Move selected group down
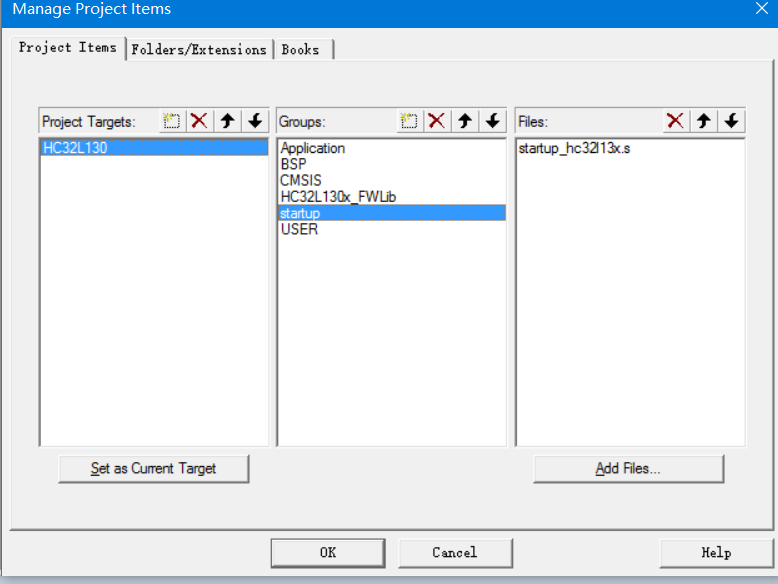 point(493,121)
